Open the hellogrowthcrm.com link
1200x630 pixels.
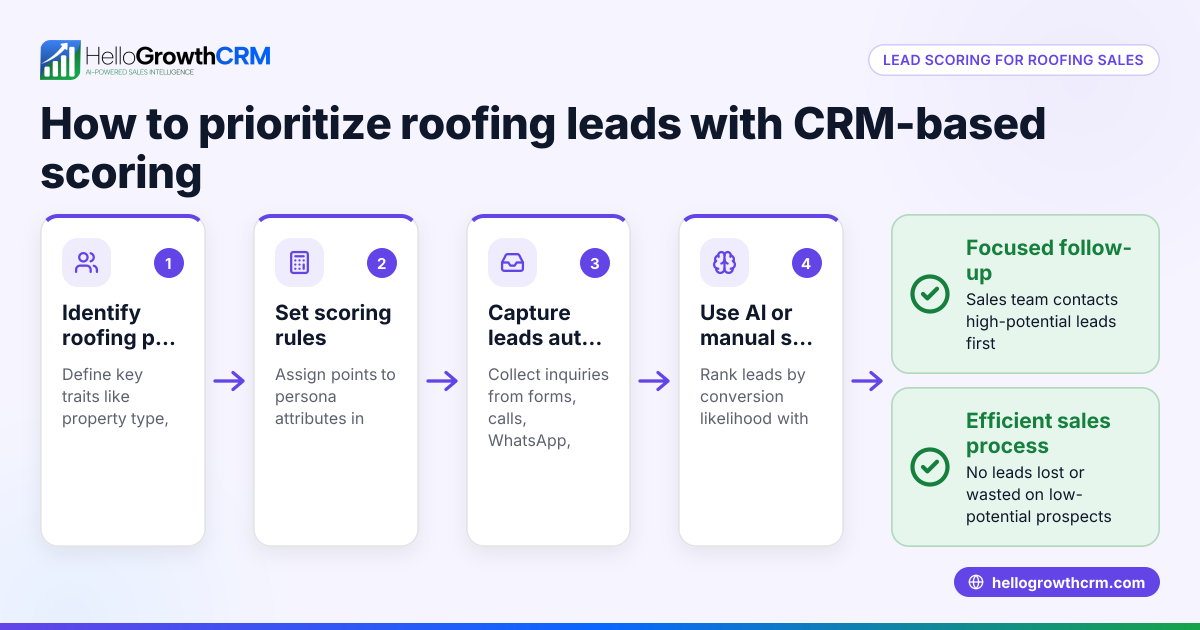(1057, 582)
